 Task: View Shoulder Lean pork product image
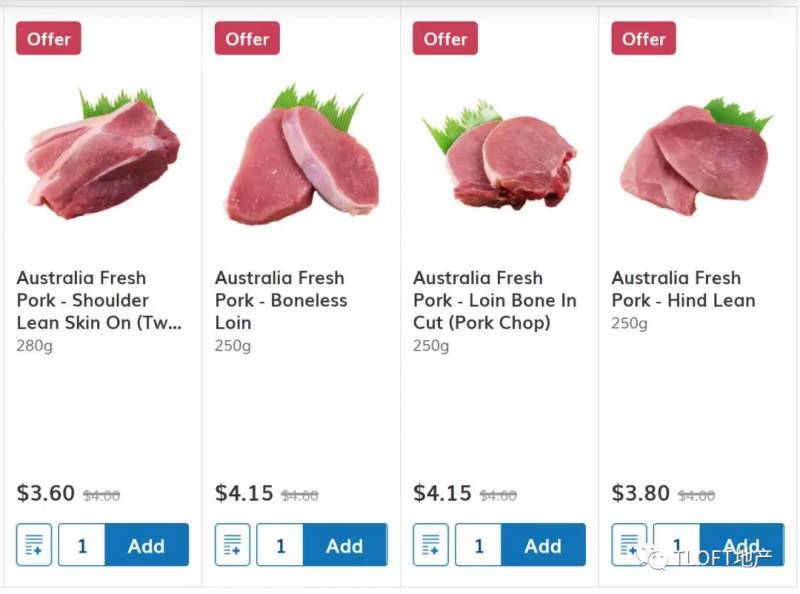pyautogui.click(x=103, y=155)
